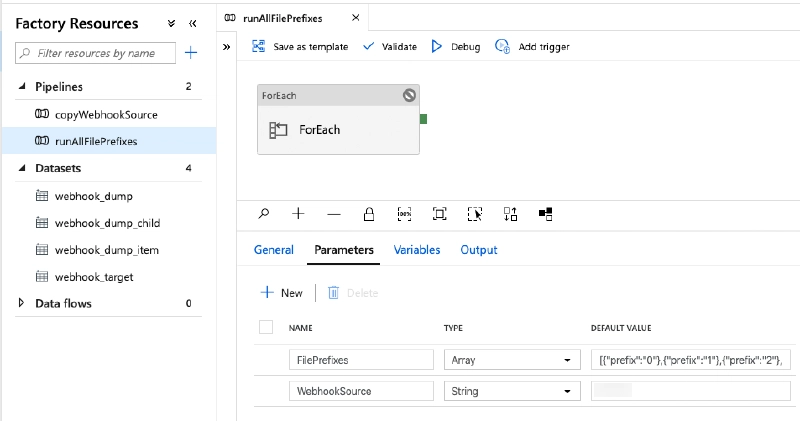800x421 pixels.
Task: Click the ForEach activity title bar
Action: (338, 95)
